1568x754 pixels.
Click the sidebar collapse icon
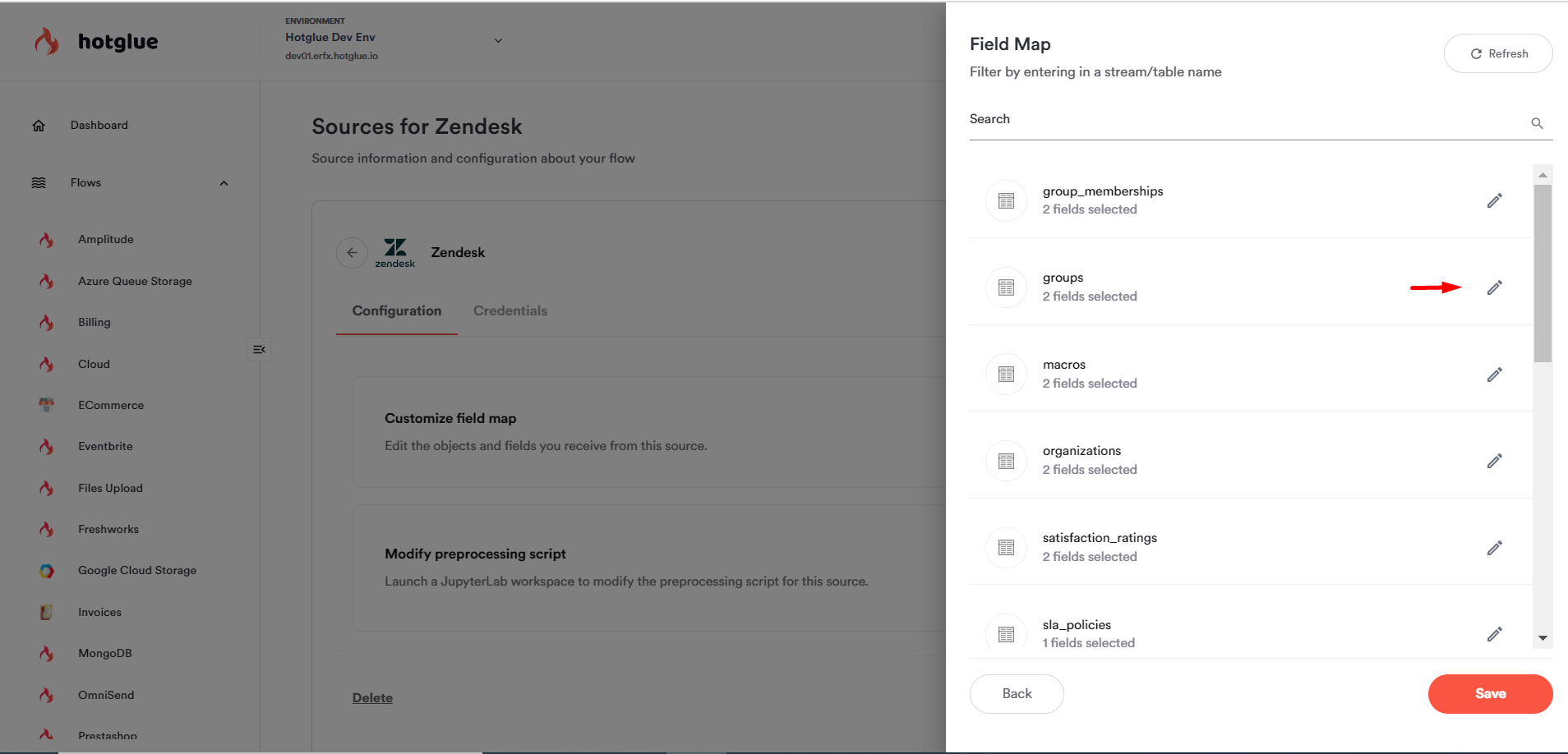coord(259,350)
